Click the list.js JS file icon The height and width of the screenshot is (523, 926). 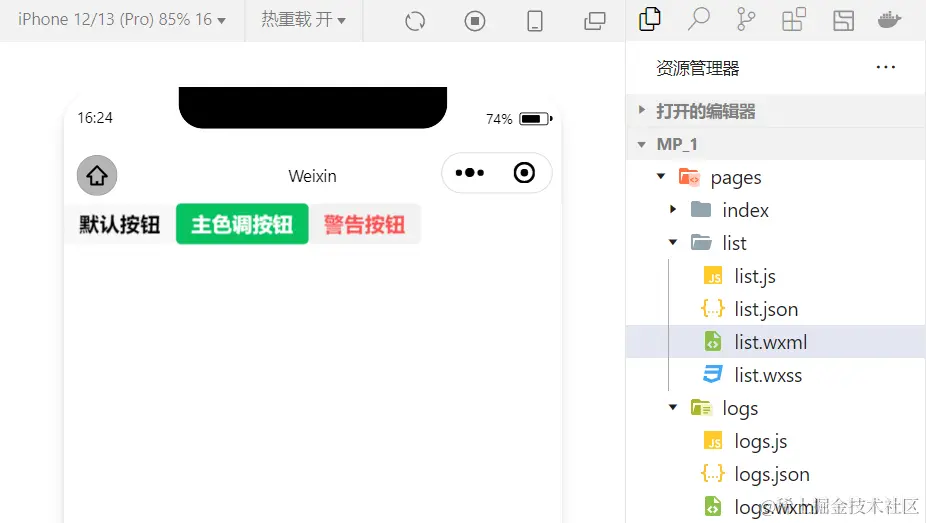[713, 276]
